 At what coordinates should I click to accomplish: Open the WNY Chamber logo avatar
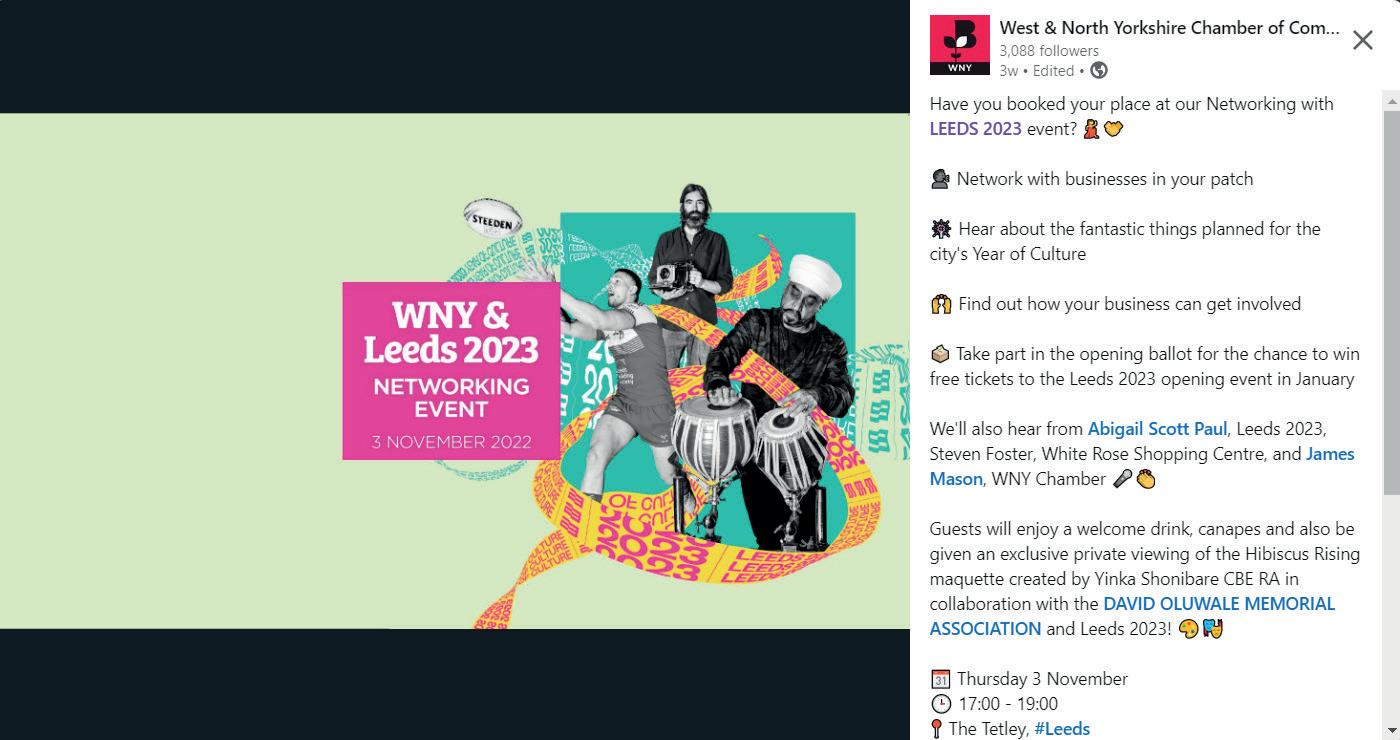(x=960, y=45)
